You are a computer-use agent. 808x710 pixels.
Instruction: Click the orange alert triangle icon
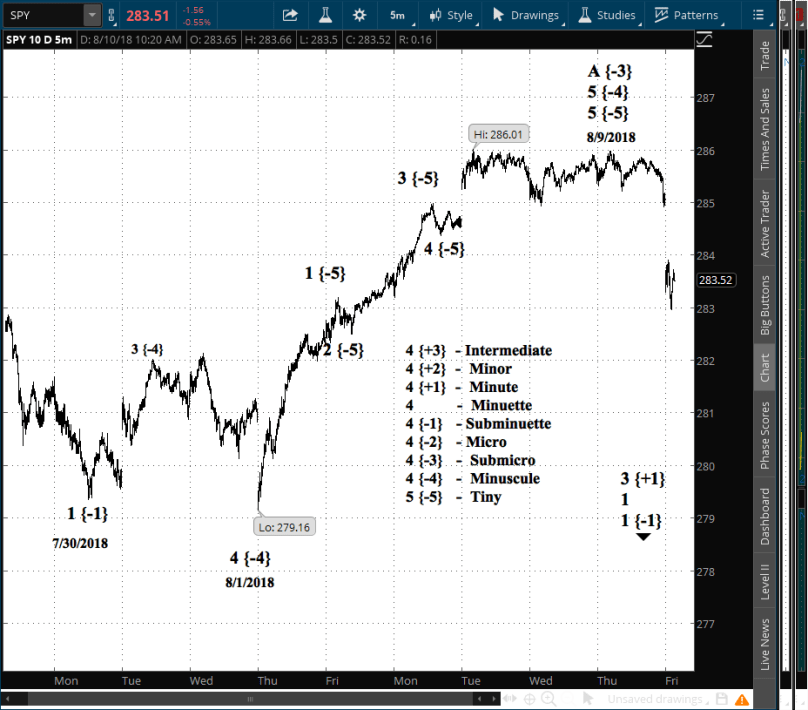pos(742,698)
